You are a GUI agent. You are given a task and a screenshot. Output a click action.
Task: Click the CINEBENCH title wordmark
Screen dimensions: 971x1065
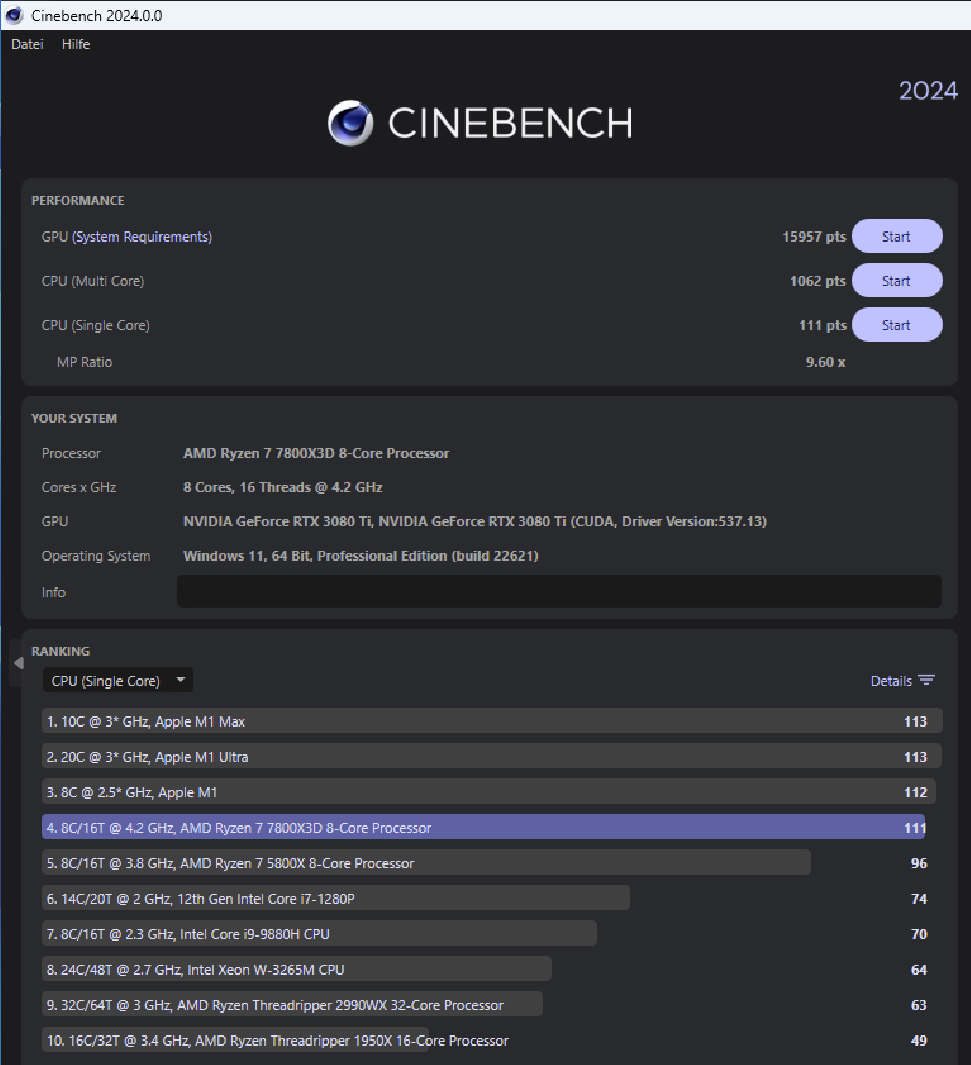coord(510,123)
